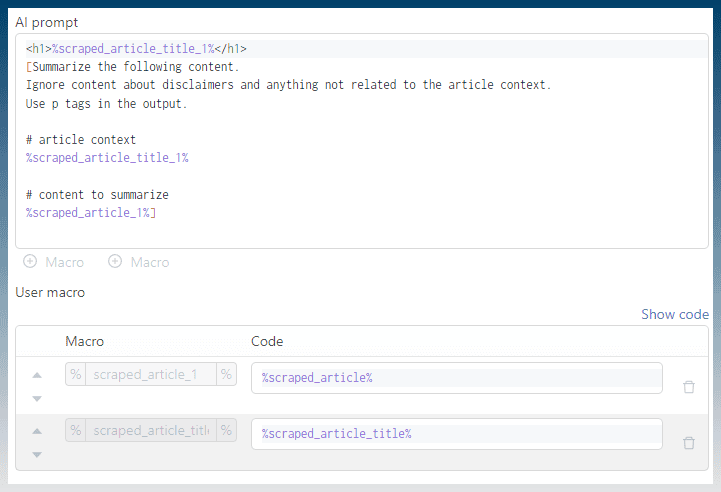
Task: Move scraped_article_1 macro down with arrow
Action: click(x=37, y=399)
